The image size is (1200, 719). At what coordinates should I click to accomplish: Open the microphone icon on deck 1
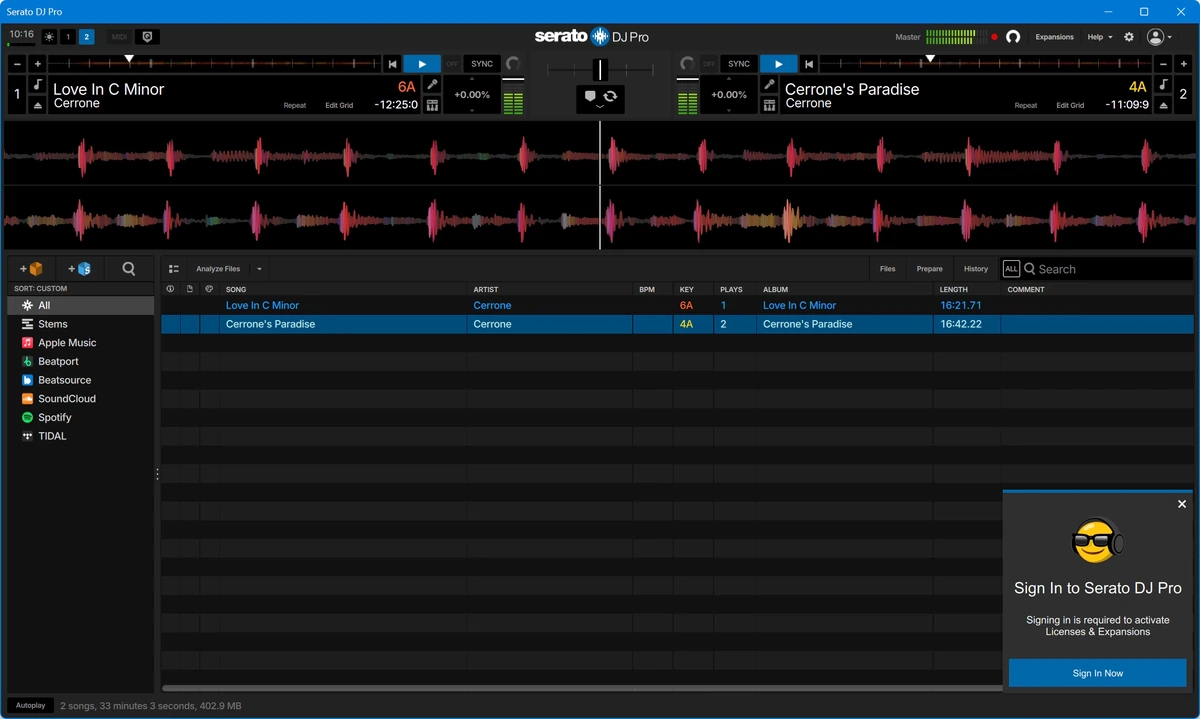click(432, 85)
